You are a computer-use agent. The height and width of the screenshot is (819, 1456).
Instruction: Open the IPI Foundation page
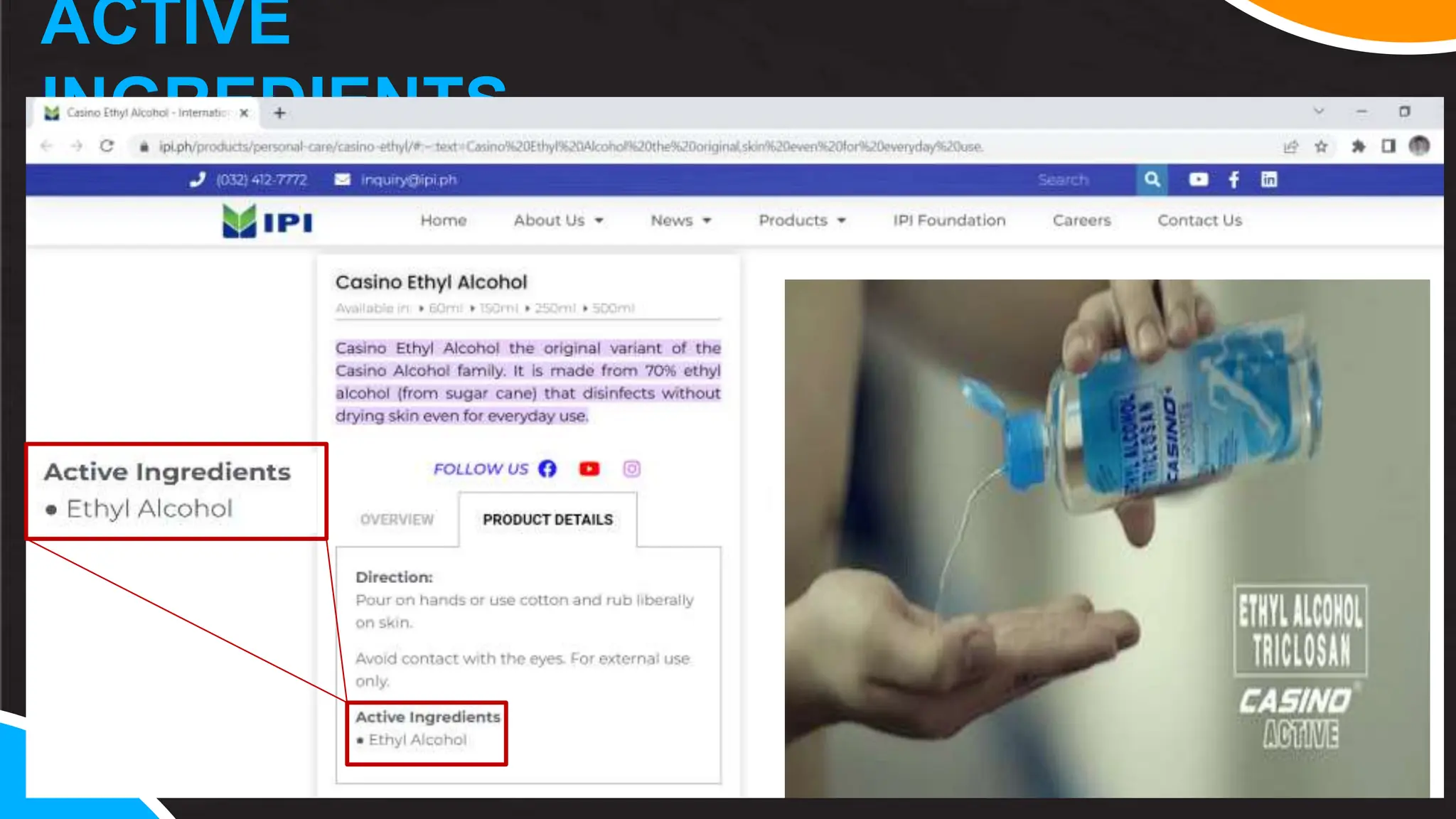click(949, 220)
